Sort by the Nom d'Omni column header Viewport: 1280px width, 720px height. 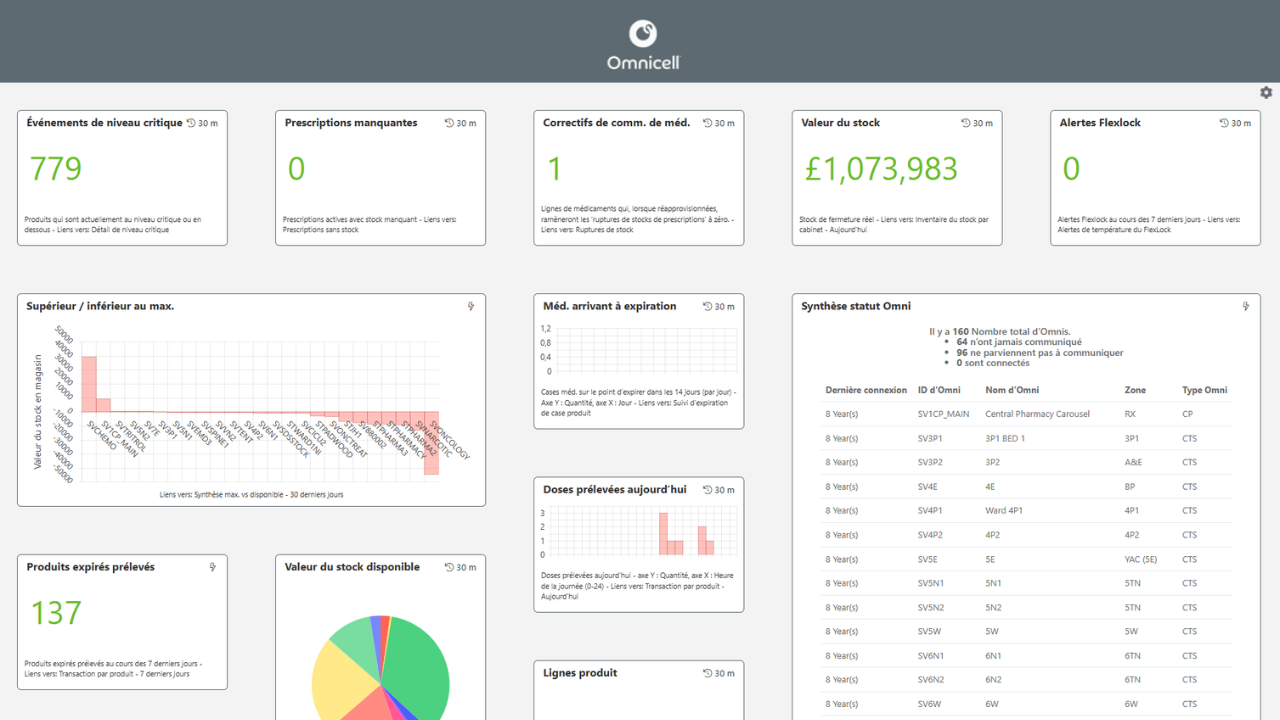click(1012, 390)
